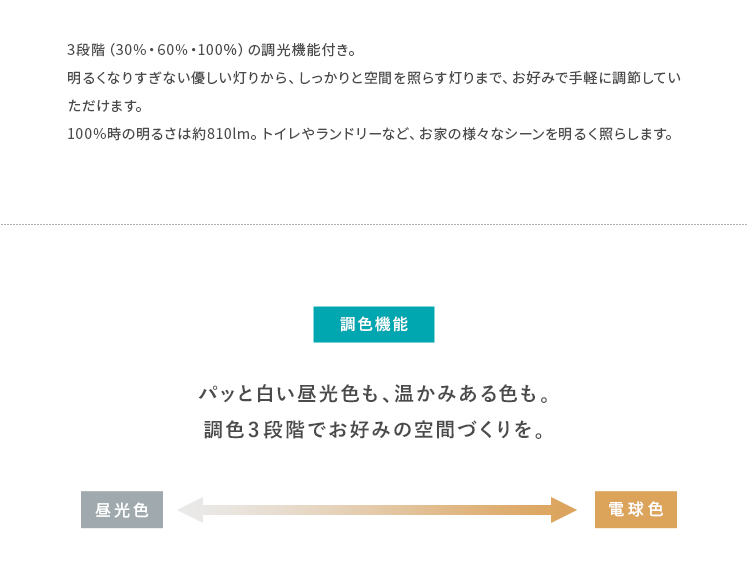Click the middle of the color gradient bar
Viewport: 748px width, 561px height.
(x=377, y=510)
